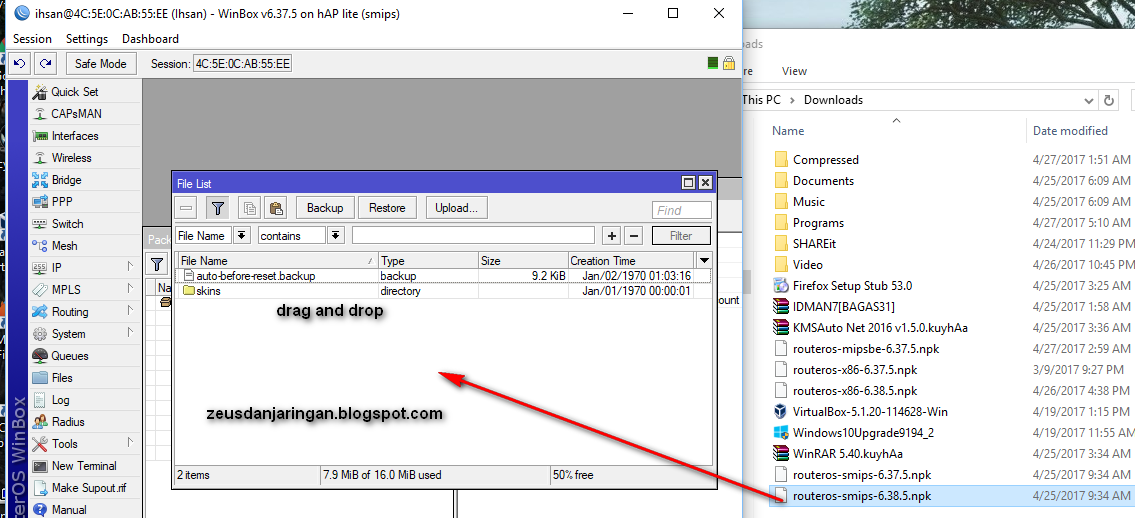Toggle the Safe Mode button
This screenshot has width=1135, height=518.
pyautogui.click(x=101, y=64)
